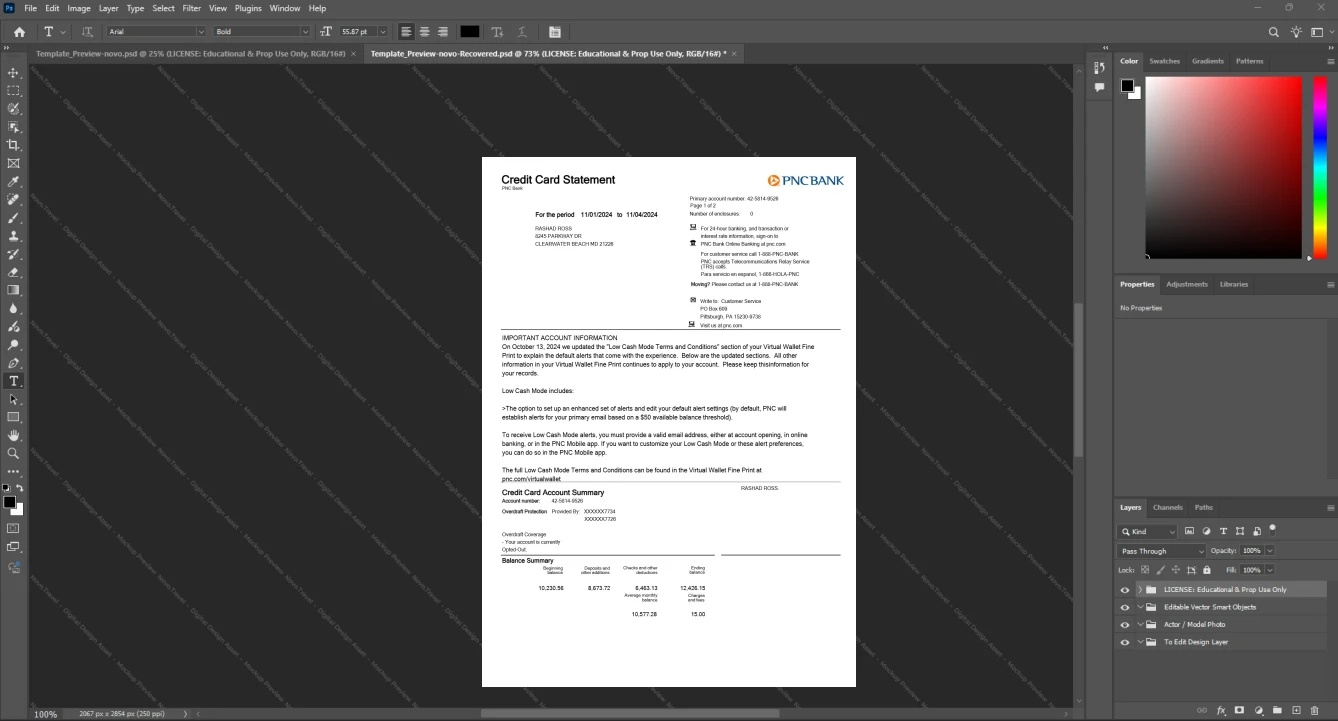The image size is (1338, 721).
Task: Open the font size dropdown
Action: click(x=382, y=32)
